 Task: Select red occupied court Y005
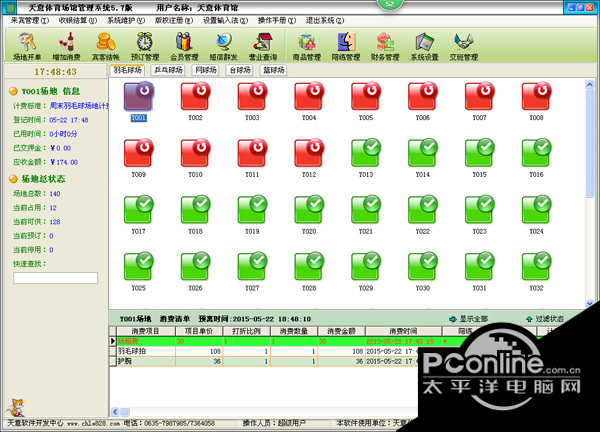[366, 101]
